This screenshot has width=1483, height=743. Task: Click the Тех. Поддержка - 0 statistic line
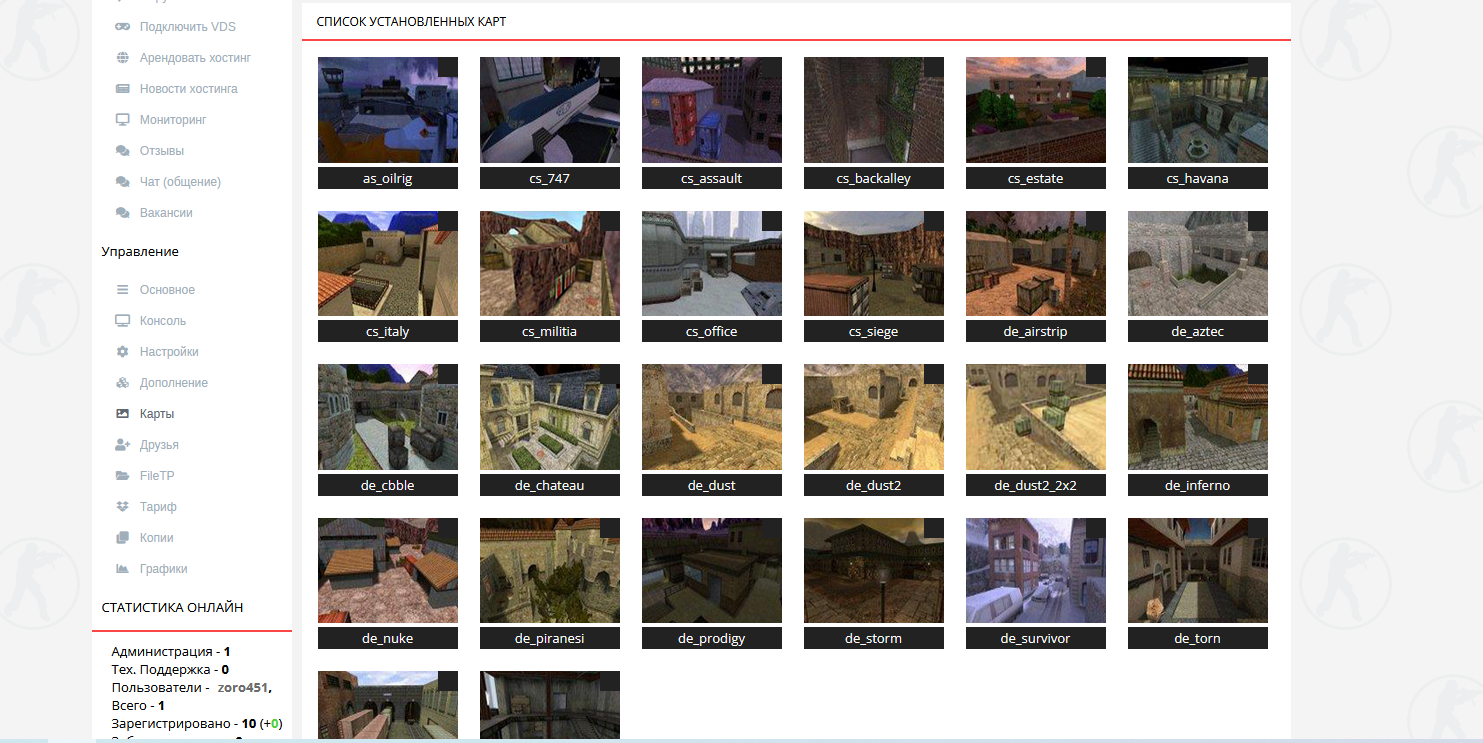pos(170,670)
